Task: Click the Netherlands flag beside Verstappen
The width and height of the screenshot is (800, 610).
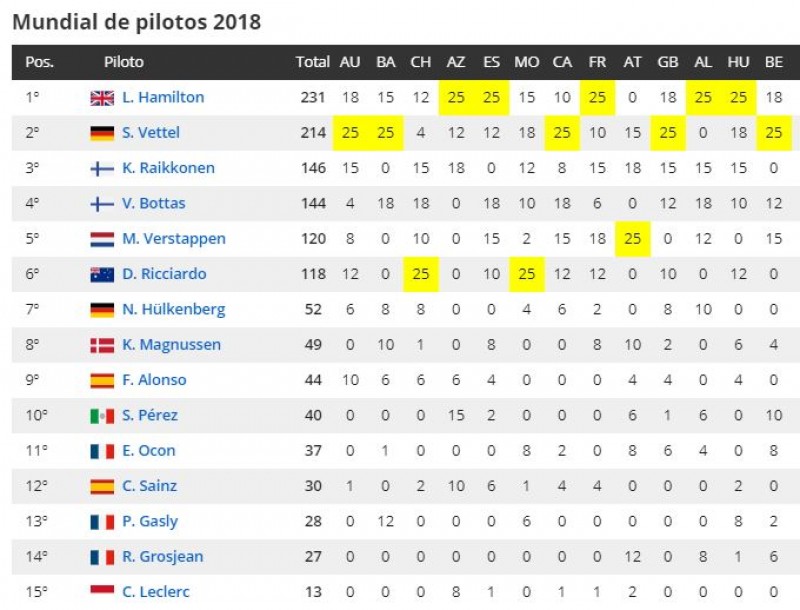Action: [x=102, y=239]
